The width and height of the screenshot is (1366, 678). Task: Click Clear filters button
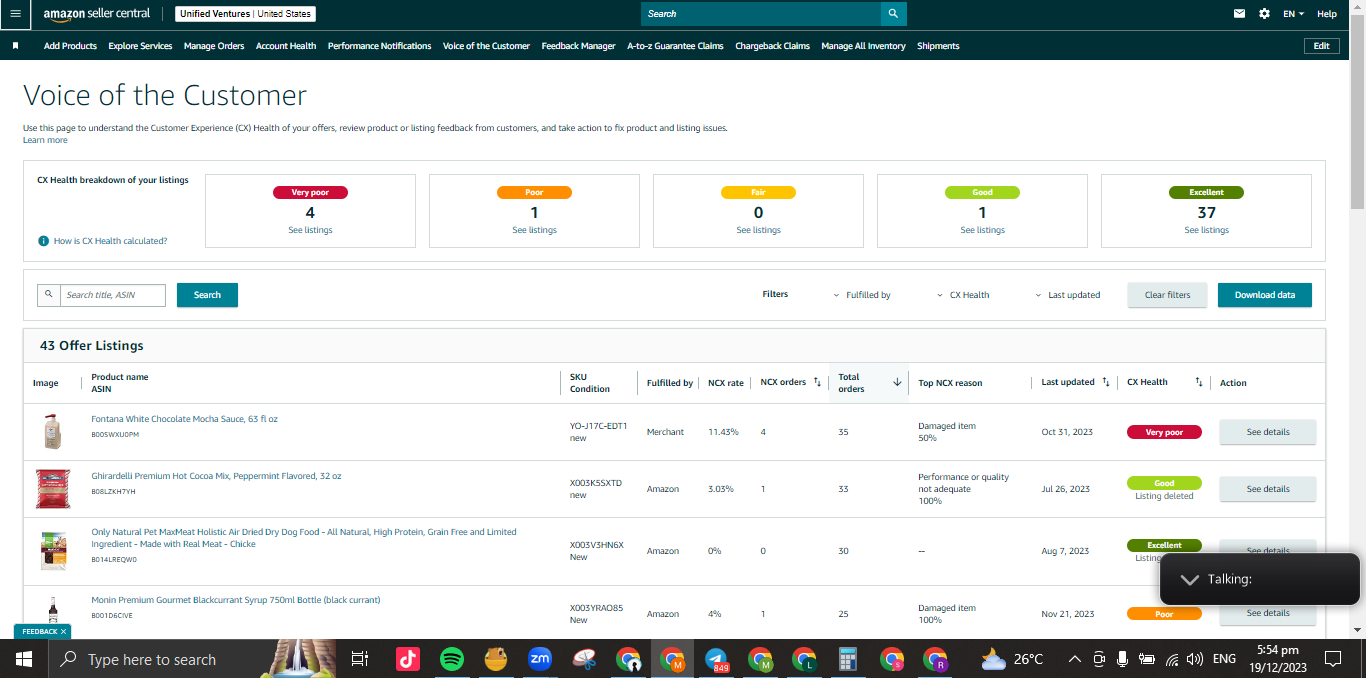pos(1167,295)
